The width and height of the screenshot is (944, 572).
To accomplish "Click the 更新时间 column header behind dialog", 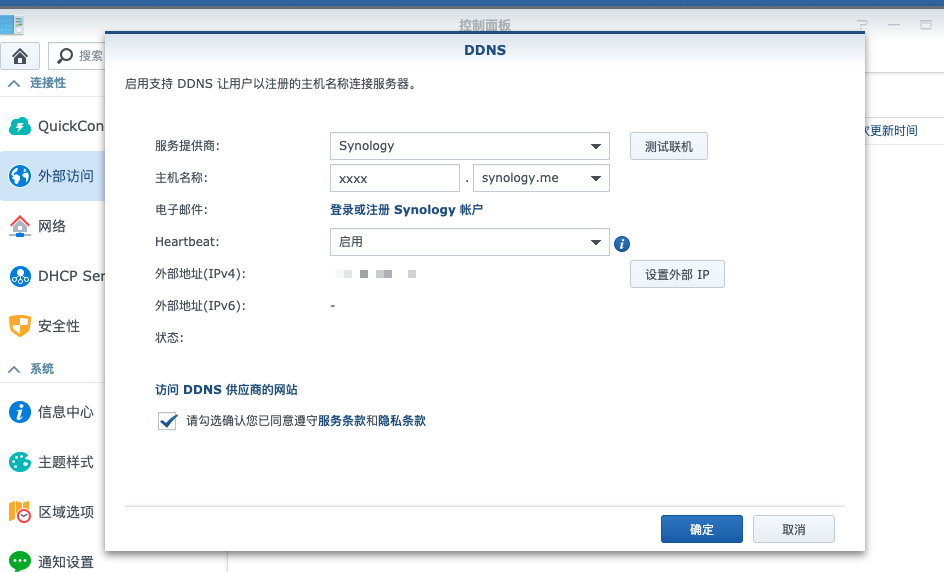I will point(891,131).
